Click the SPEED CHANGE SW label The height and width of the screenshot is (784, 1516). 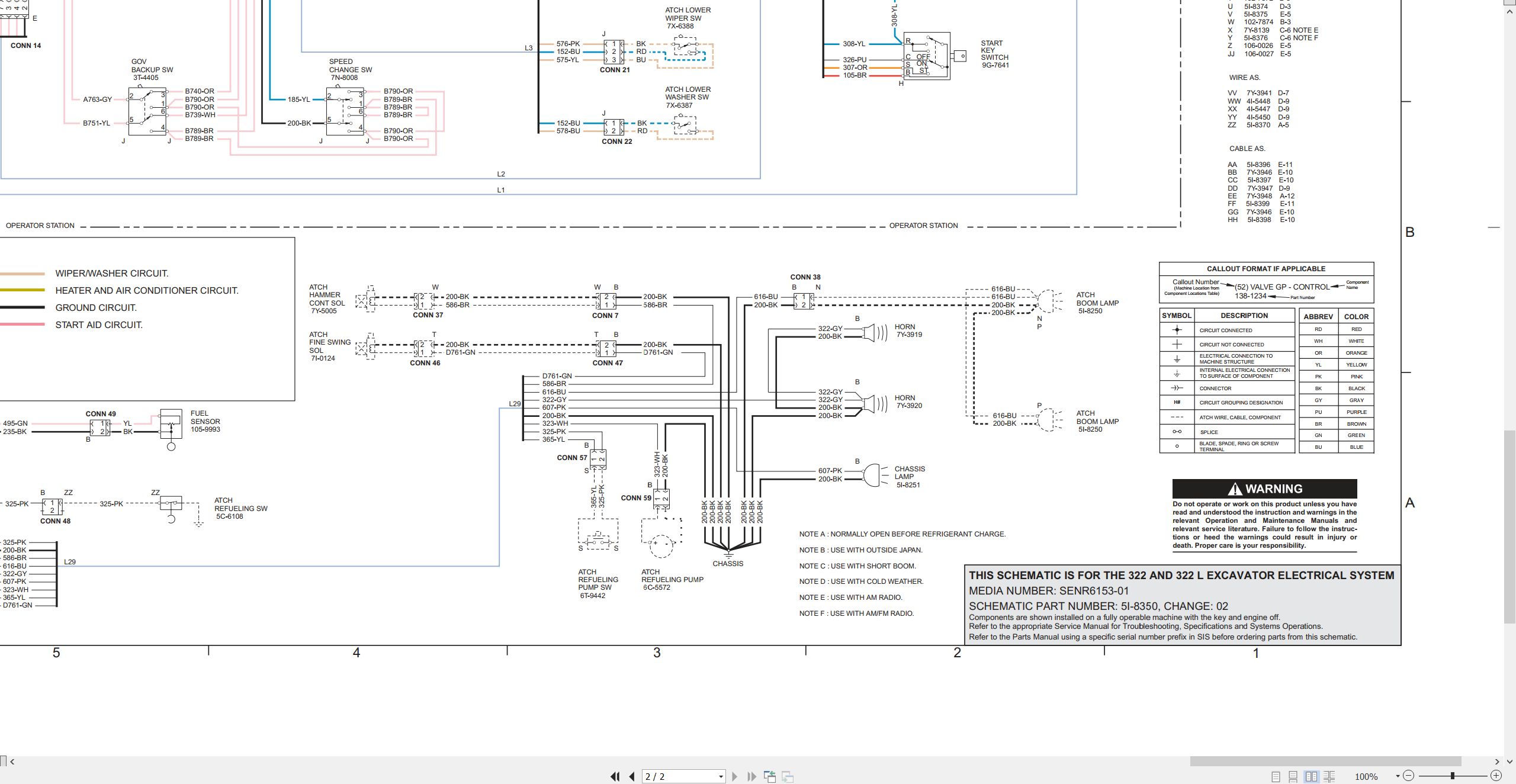point(351,69)
